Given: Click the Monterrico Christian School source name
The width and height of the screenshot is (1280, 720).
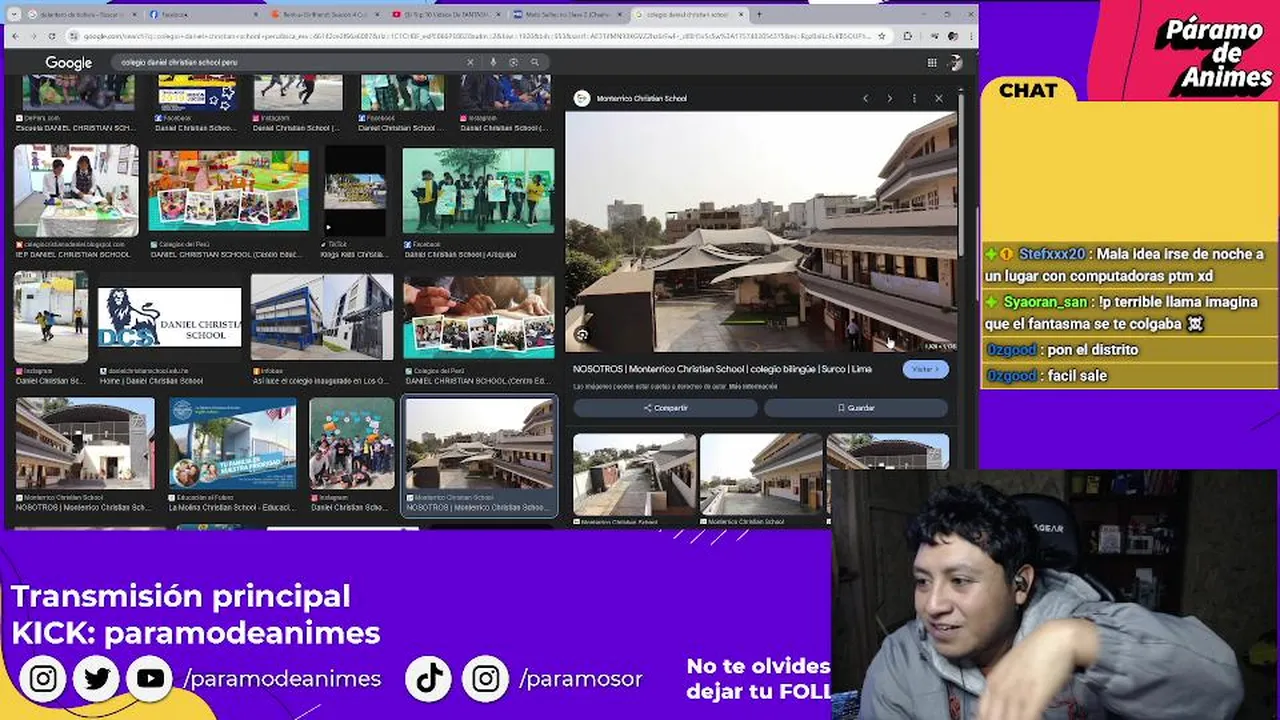Looking at the screenshot, I should (x=641, y=98).
